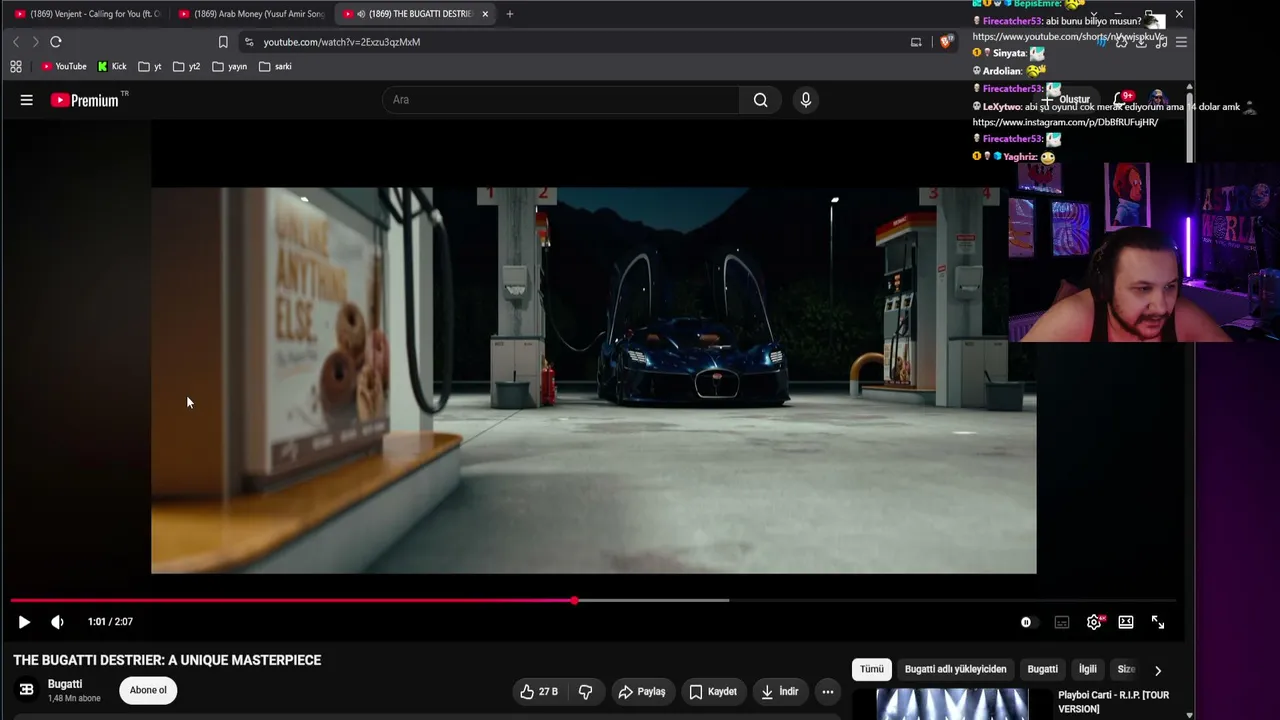This screenshot has height=720, width=1280.
Task: Enter fullscreen on the video player
Action: point(1158,622)
